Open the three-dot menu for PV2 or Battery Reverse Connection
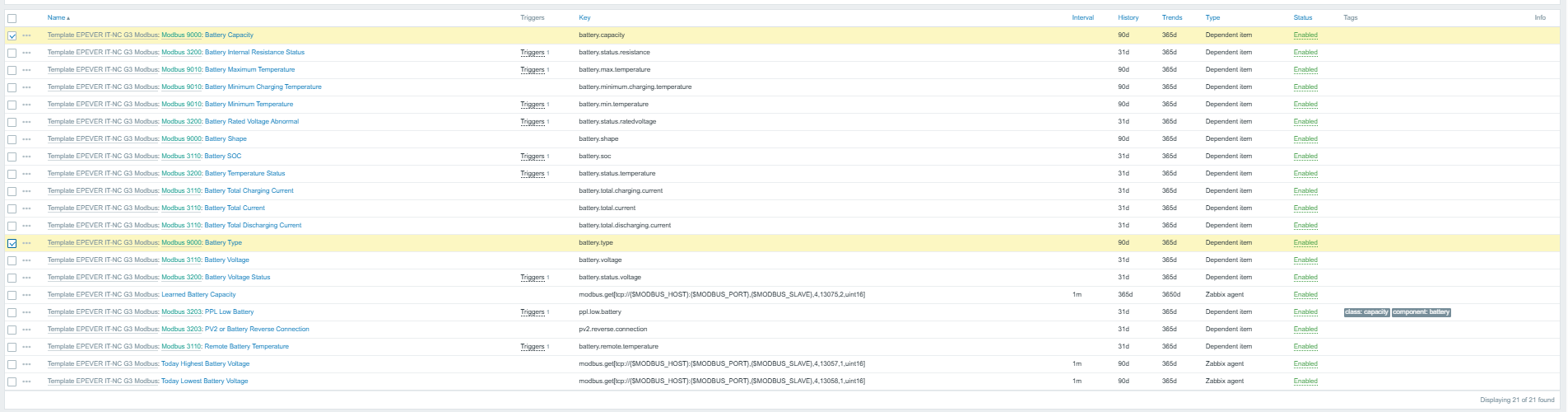Screen dimensions: 1568x412 [x=27, y=330]
